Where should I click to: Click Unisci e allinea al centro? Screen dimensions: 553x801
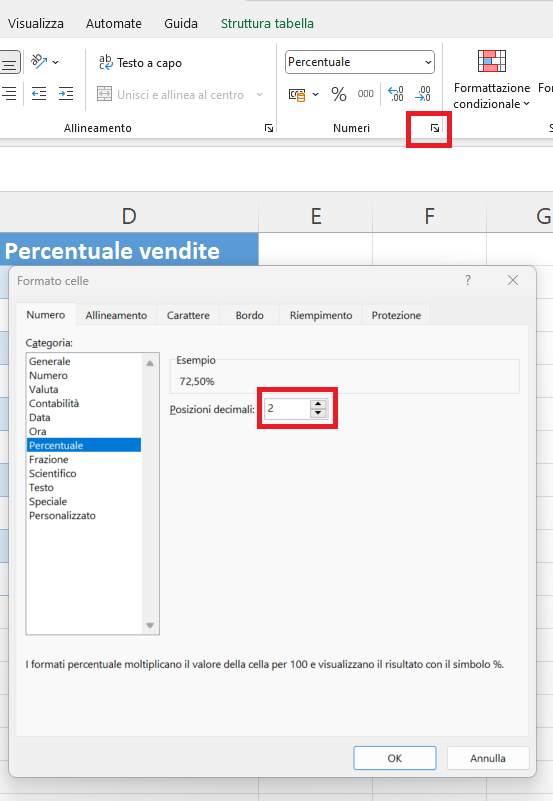[x=171, y=95]
